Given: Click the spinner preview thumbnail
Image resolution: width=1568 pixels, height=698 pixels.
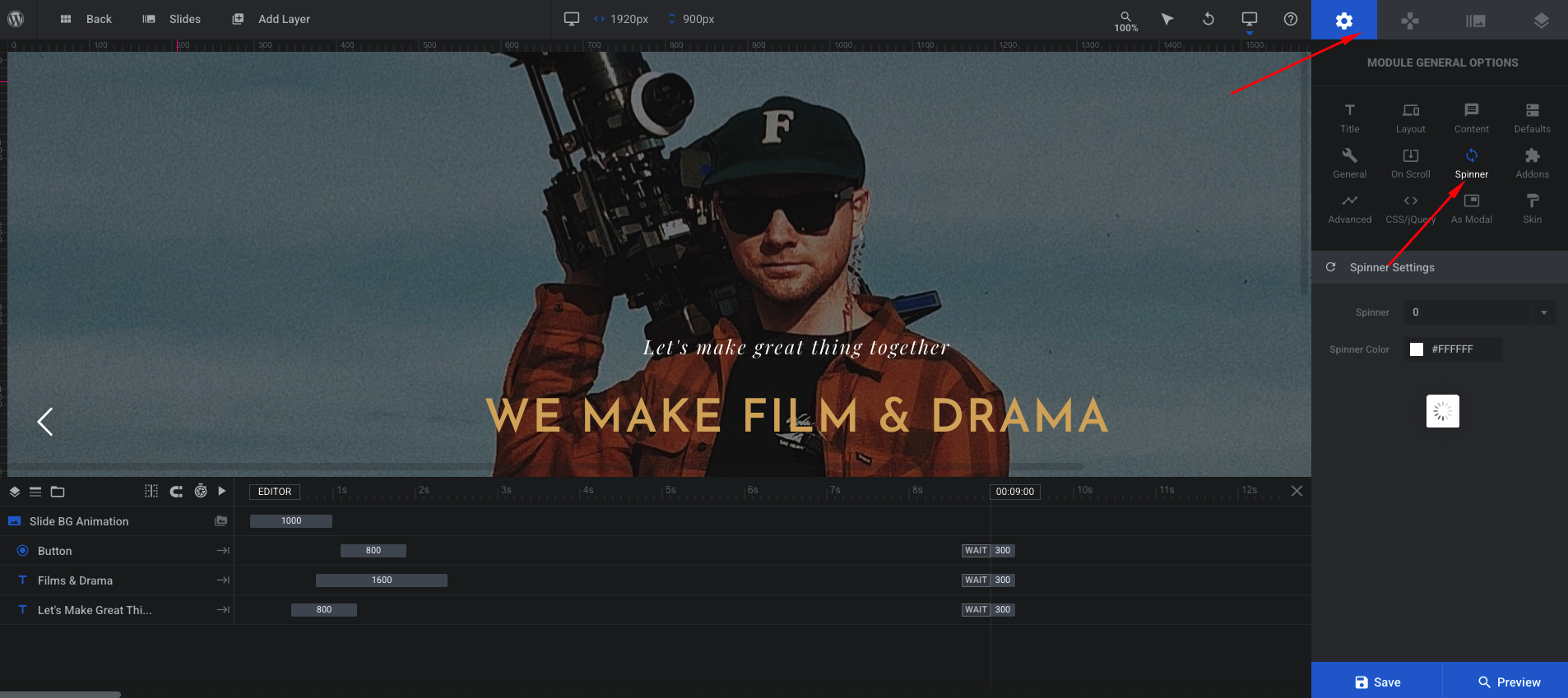Looking at the screenshot, I should pyautogui.click(x=1443, y=411).
